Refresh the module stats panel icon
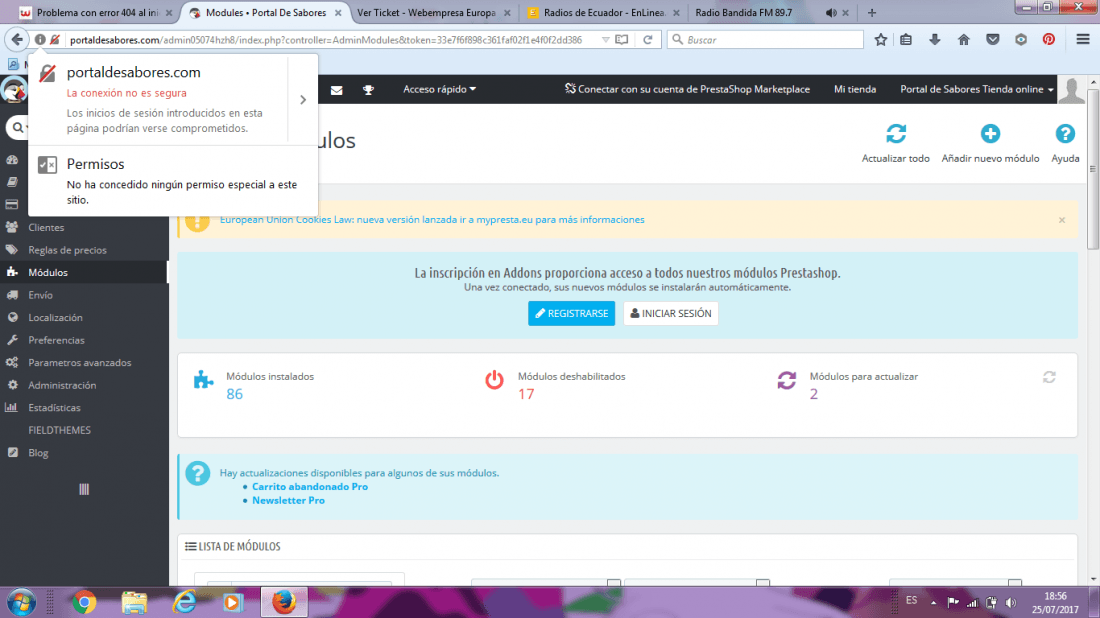The height and width of the screenshot is (618, 1100). click(1049, 377)
